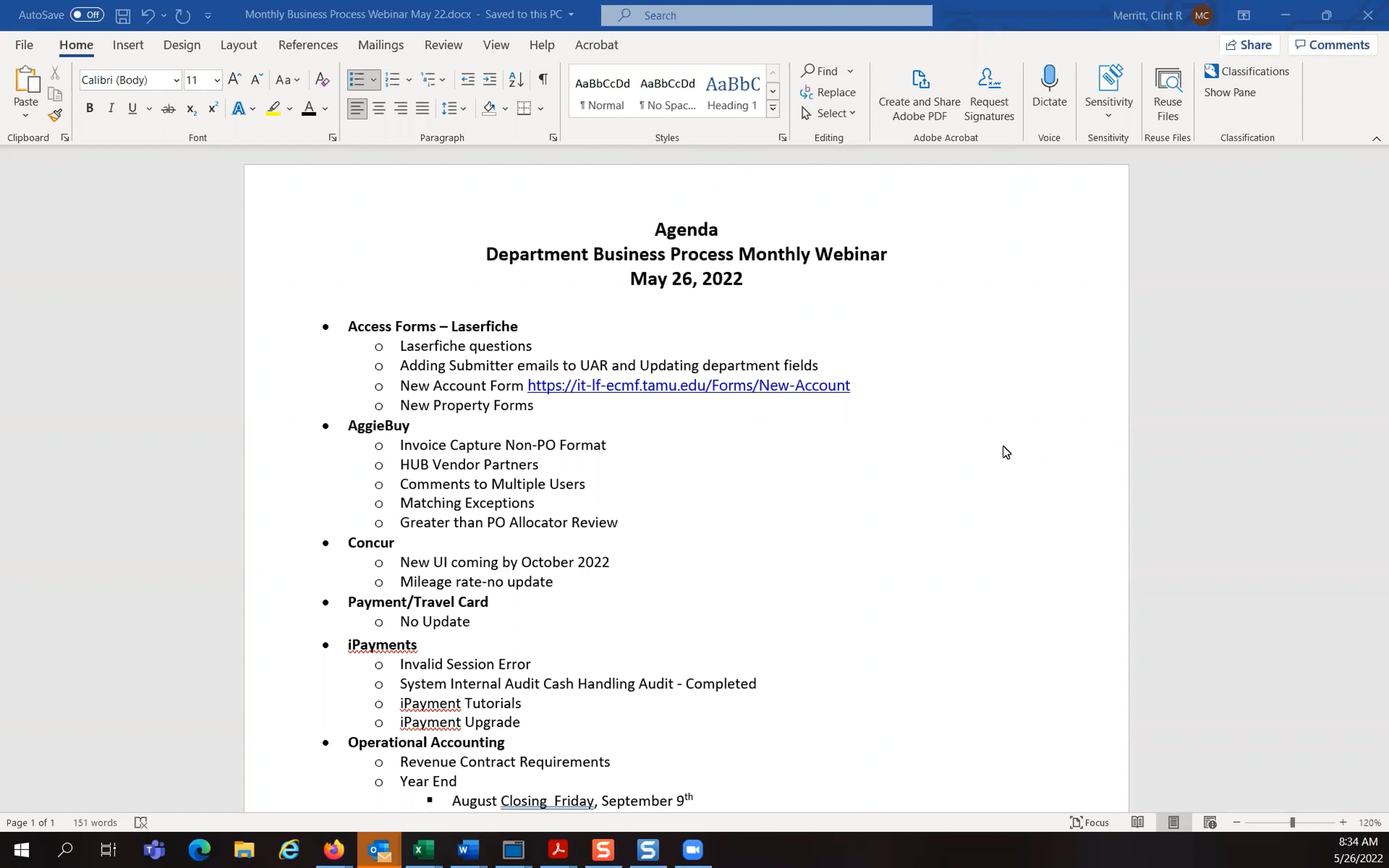Image resolution: width=1389 pixels, height=868 pixels.
Task: Click the Clear All Formatting icon
Action: (322, 79)
